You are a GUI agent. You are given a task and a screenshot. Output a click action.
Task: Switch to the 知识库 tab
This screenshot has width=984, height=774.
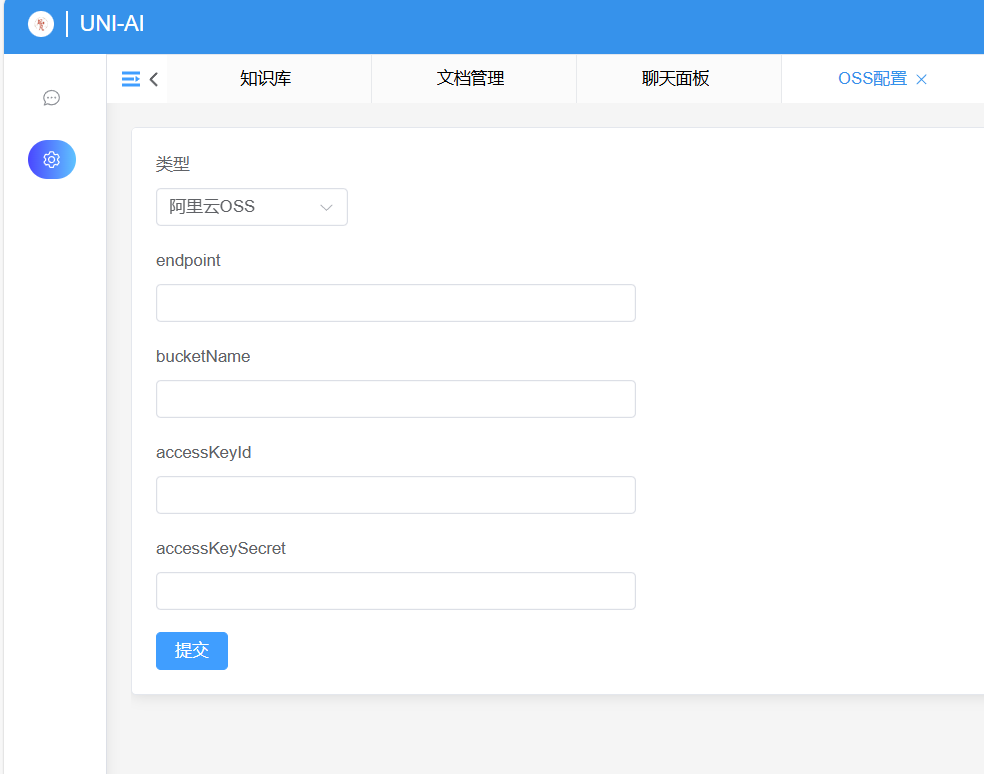click(268, 78)
